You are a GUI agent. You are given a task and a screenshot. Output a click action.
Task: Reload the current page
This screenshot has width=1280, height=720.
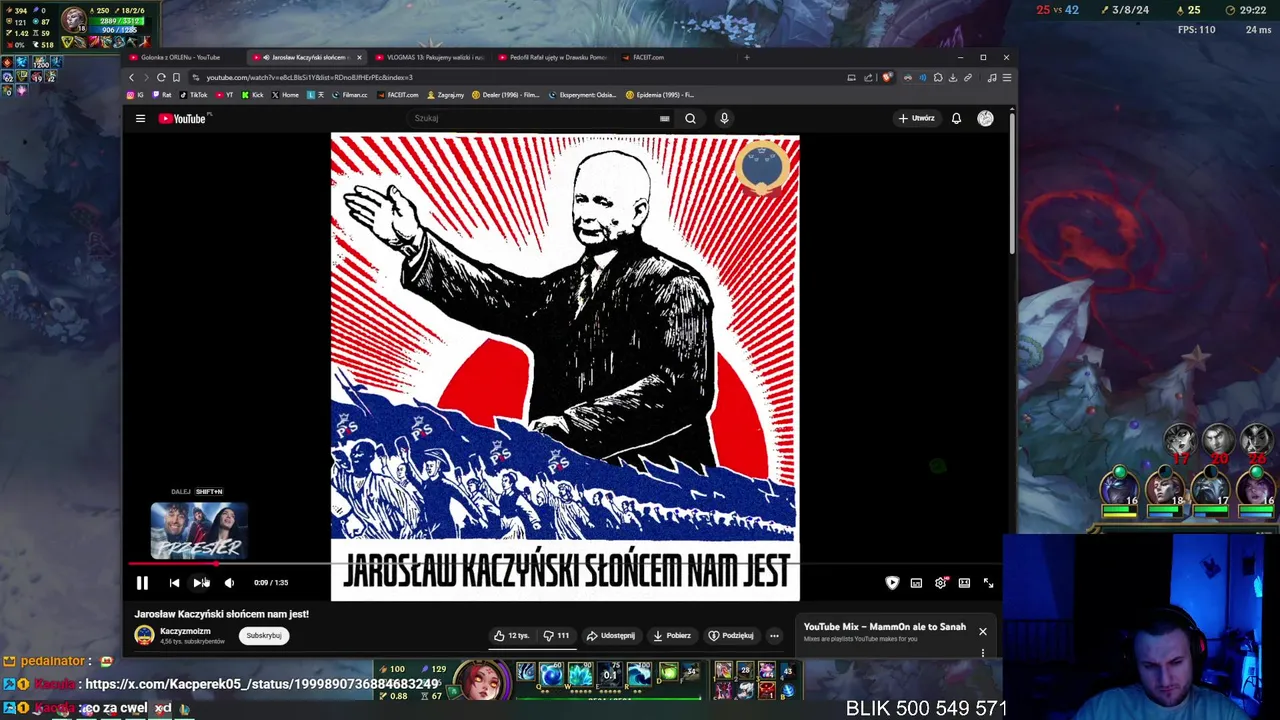161,77
